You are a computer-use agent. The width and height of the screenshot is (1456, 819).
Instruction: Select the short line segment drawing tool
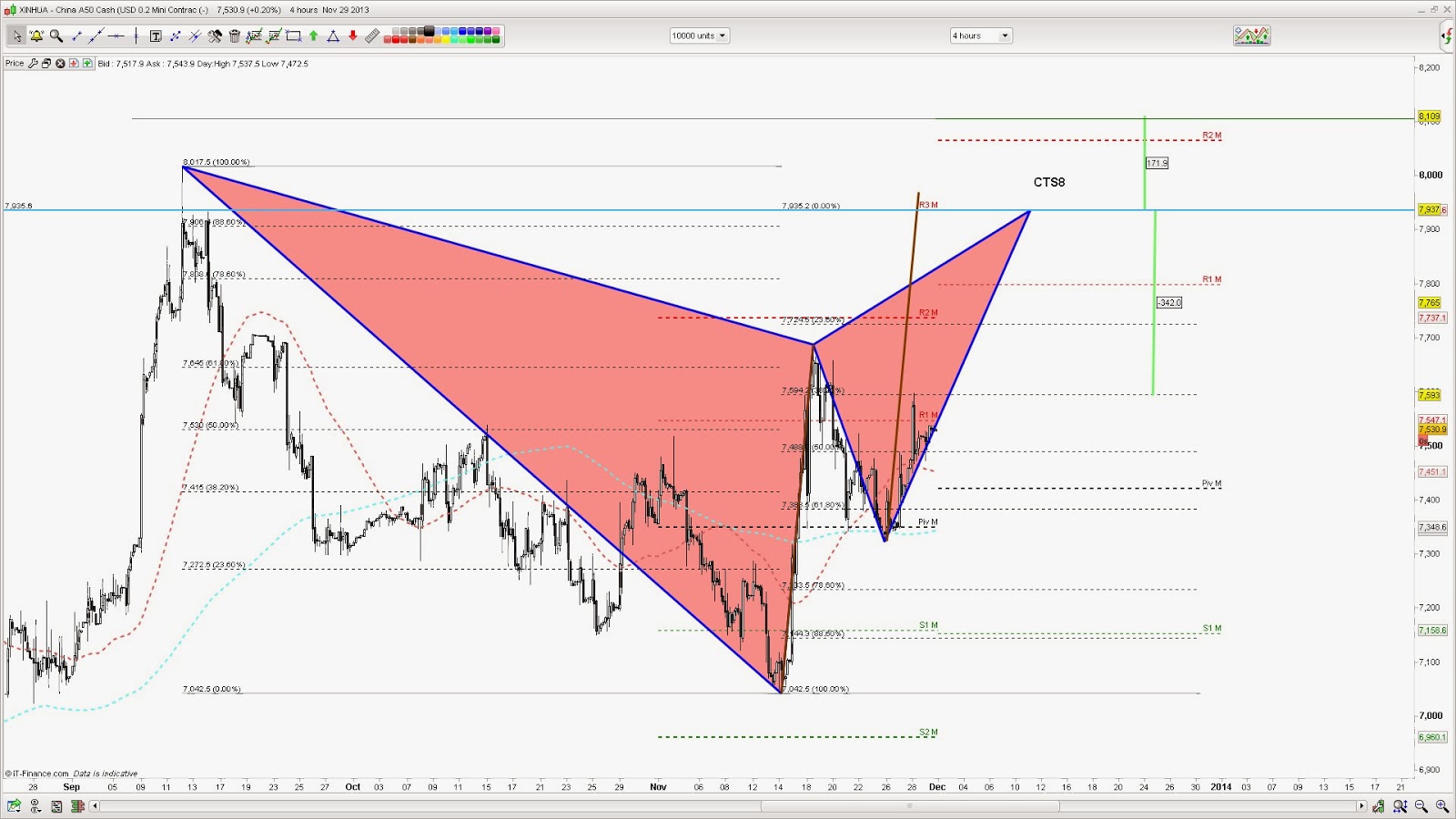tap(76, 36)
